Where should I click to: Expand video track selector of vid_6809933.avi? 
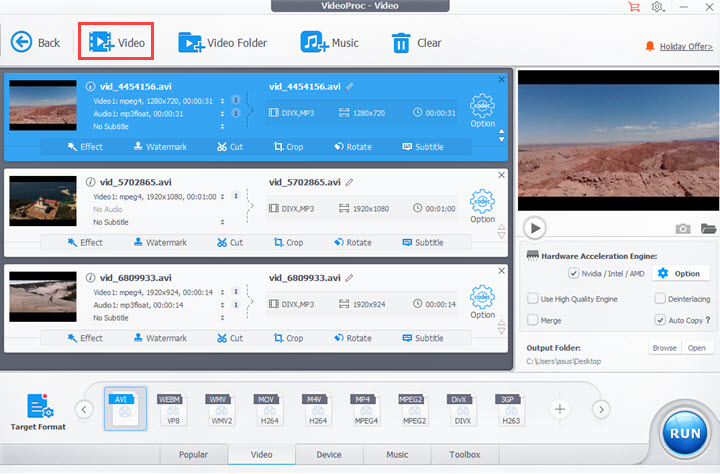(222, 292)
